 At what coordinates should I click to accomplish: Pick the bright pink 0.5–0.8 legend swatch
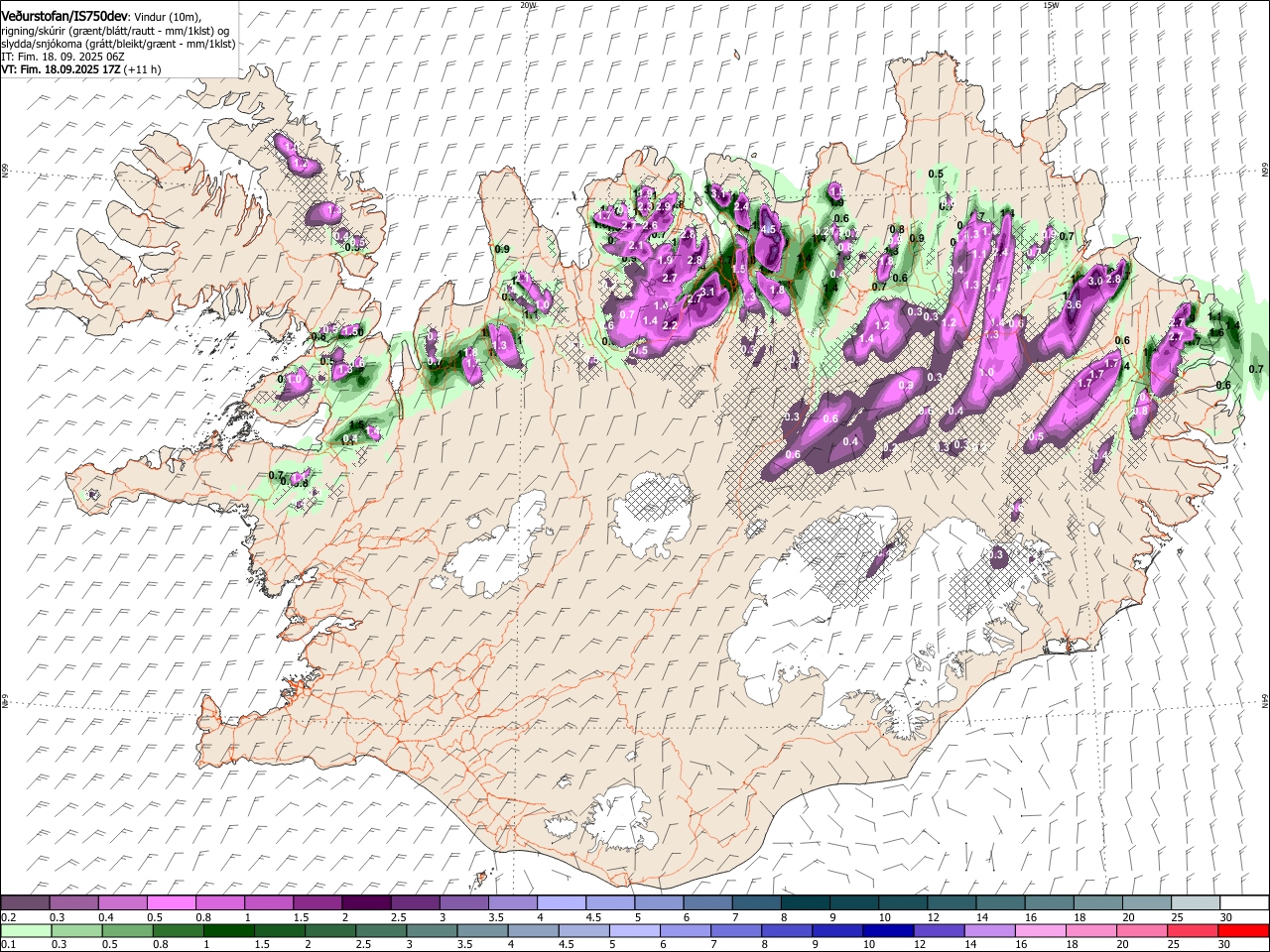171,903
